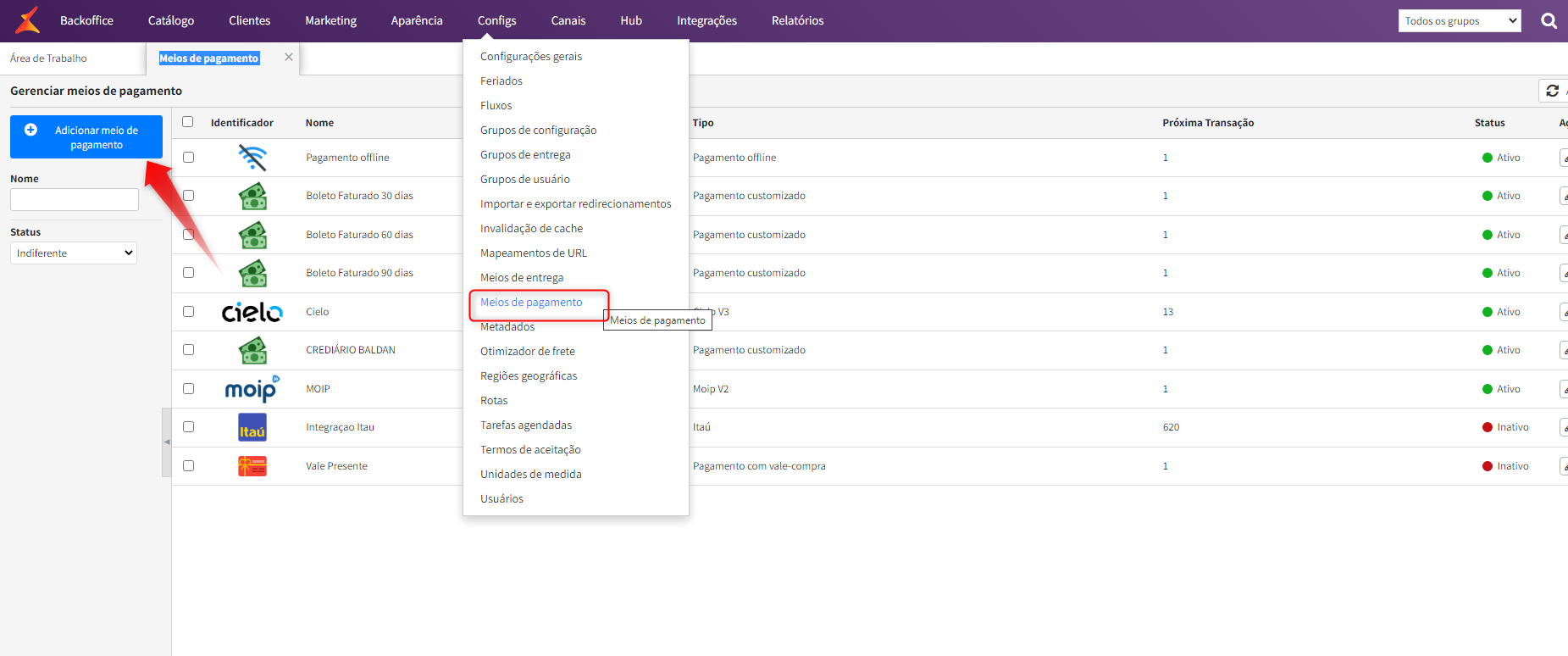The height and width of the screenshot is (656, 1568).
Task: Click the Cielo logo icon
Action: 252,312
